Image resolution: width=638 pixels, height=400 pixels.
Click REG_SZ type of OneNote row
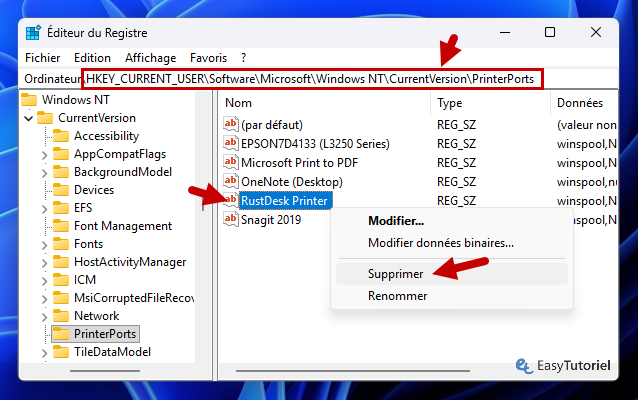[456, 182]
